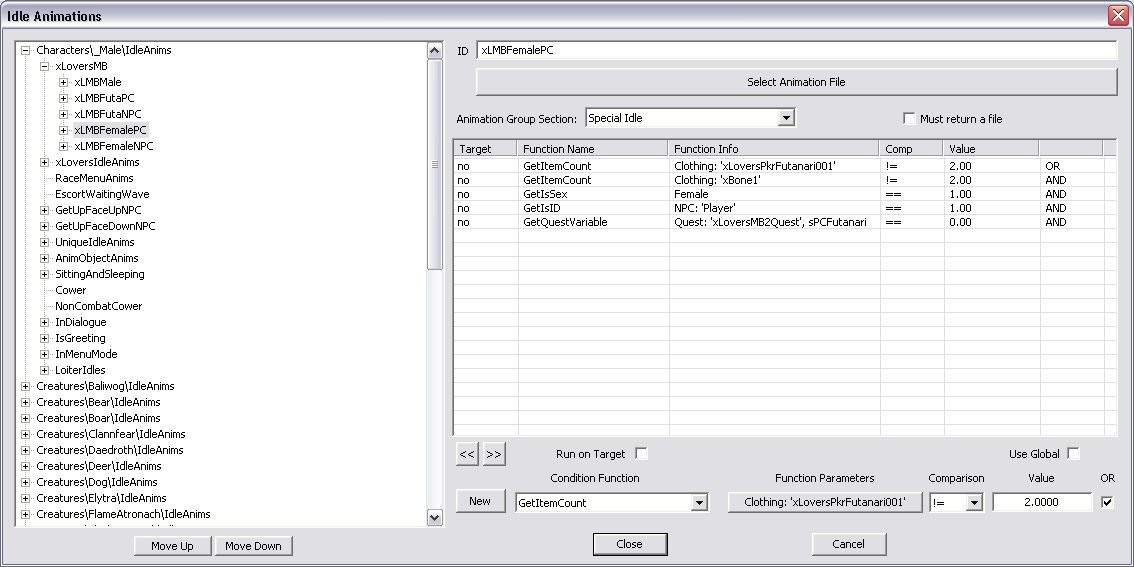Select the EscortWaitingWave tree item
Image resolution: width=1134 pixels, height=567 pixels.
(102, 194)
